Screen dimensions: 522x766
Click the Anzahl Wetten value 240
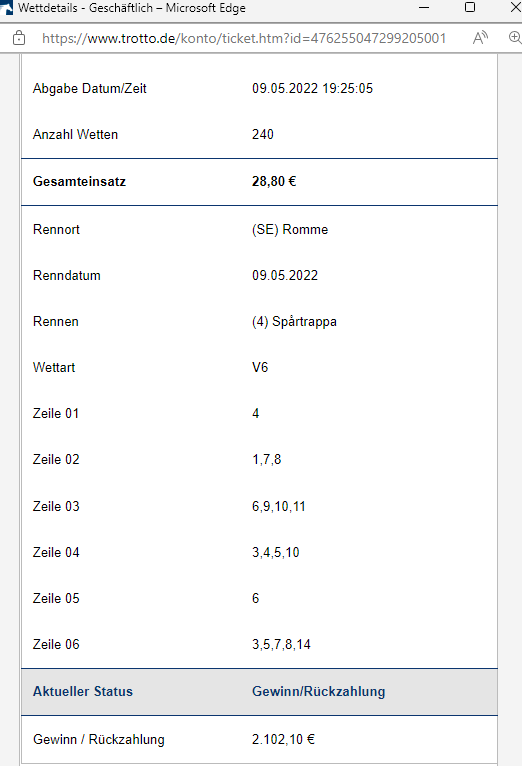click(x=263, y=135)
